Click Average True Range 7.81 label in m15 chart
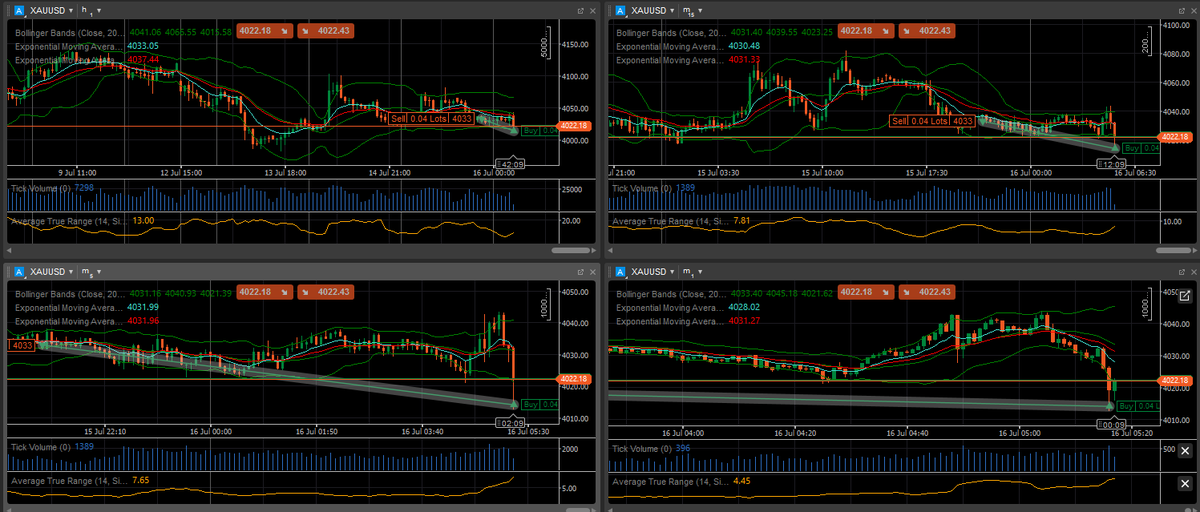1200x512 pixels. click(x=681, y=221)
